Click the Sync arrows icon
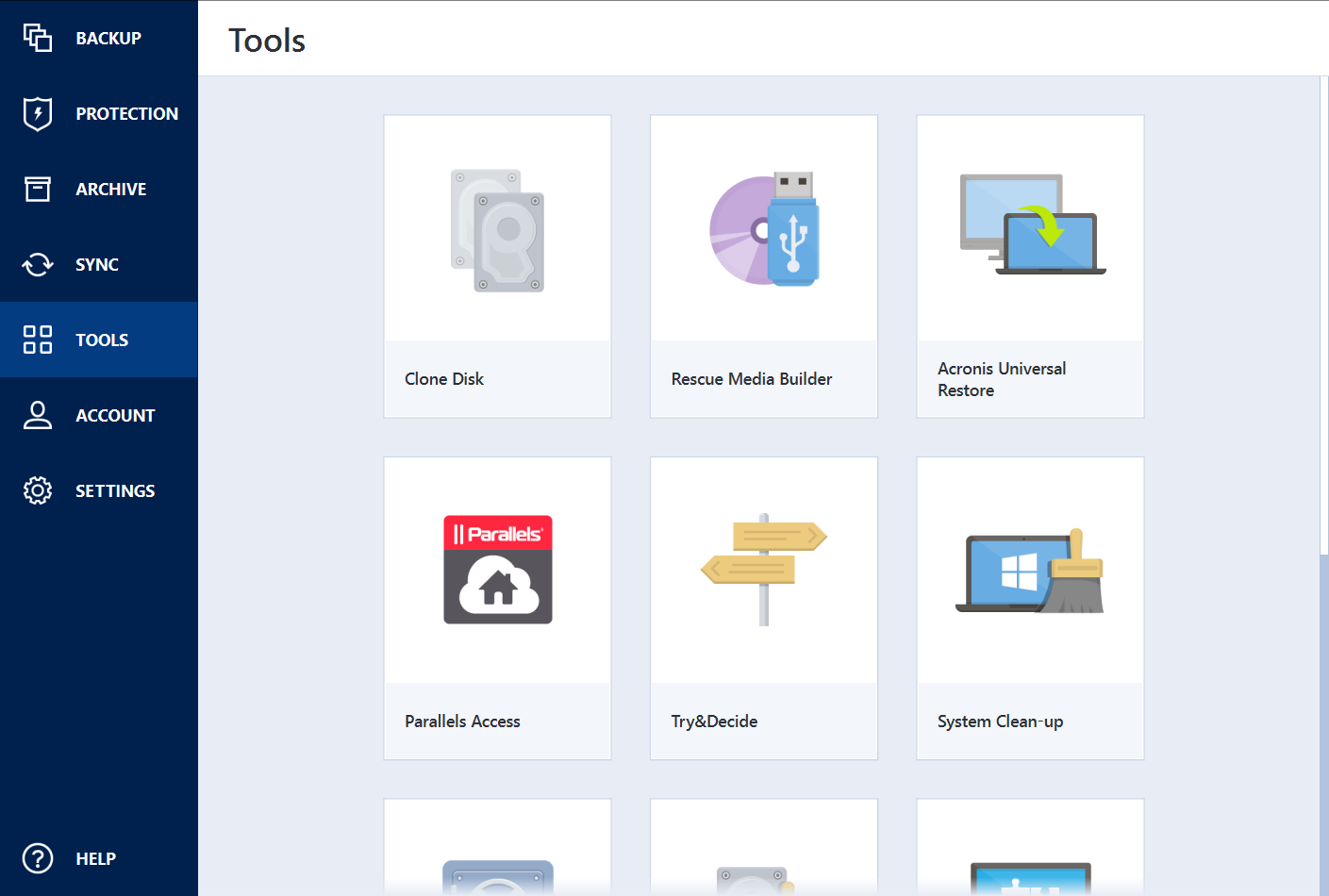 [x=38, y=264]
